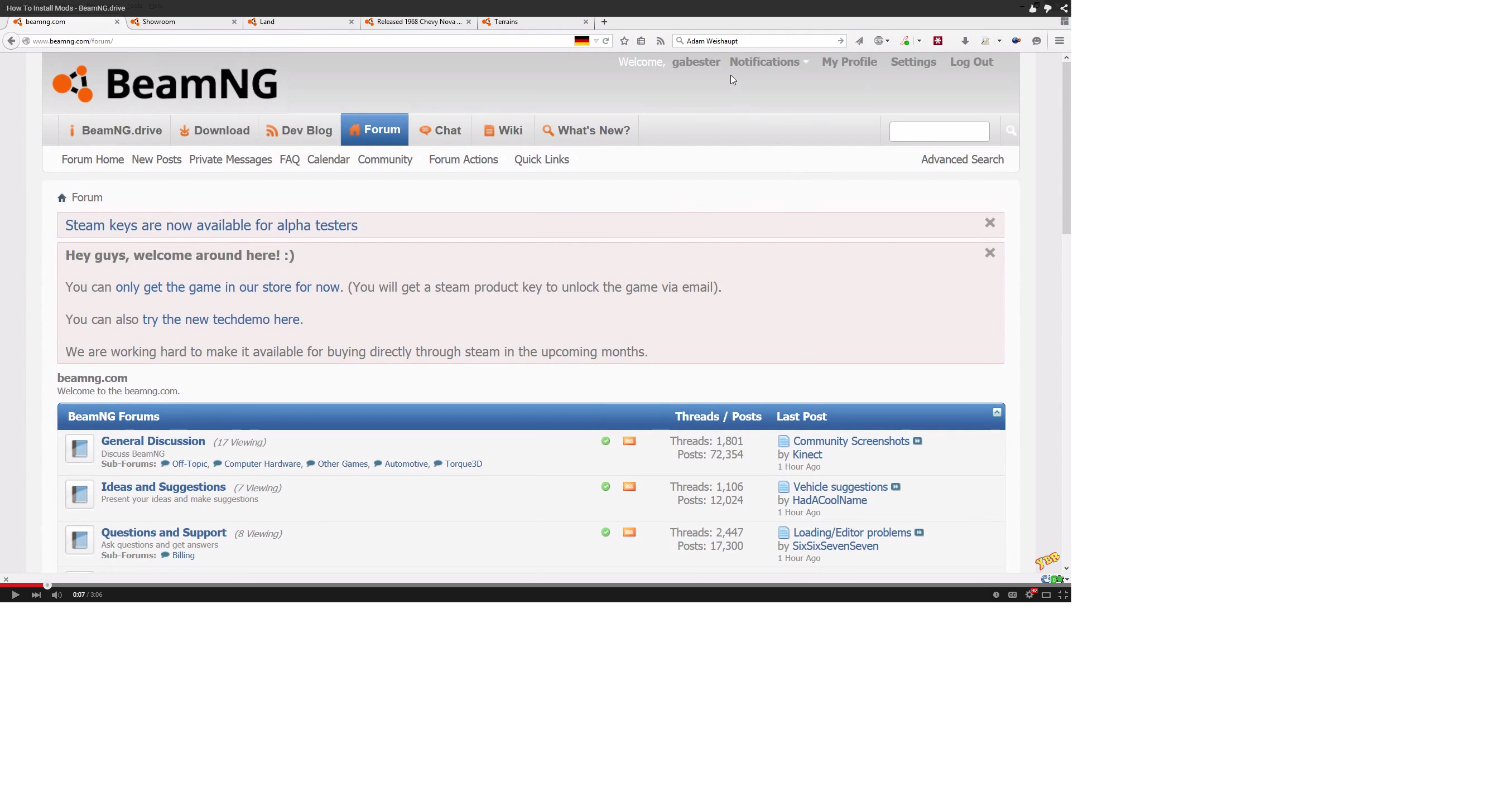Click the red asterisk extension icon
Viewport: 1492px width, 812px height.
click(938, 41)
